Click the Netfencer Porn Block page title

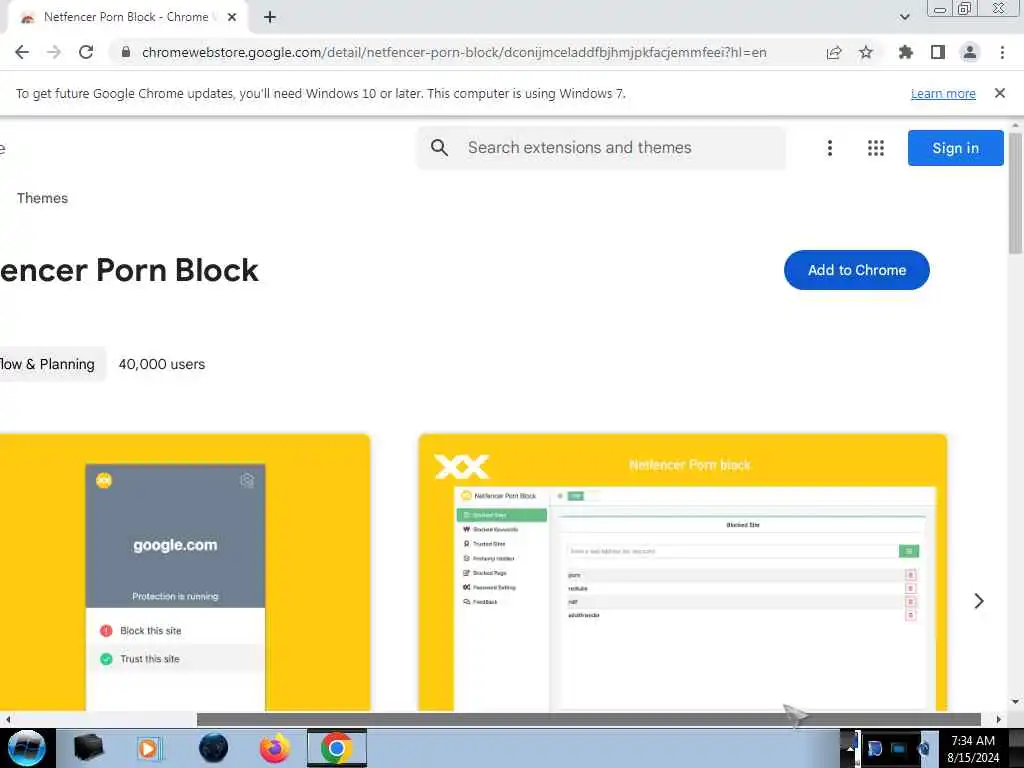(129, 270)
